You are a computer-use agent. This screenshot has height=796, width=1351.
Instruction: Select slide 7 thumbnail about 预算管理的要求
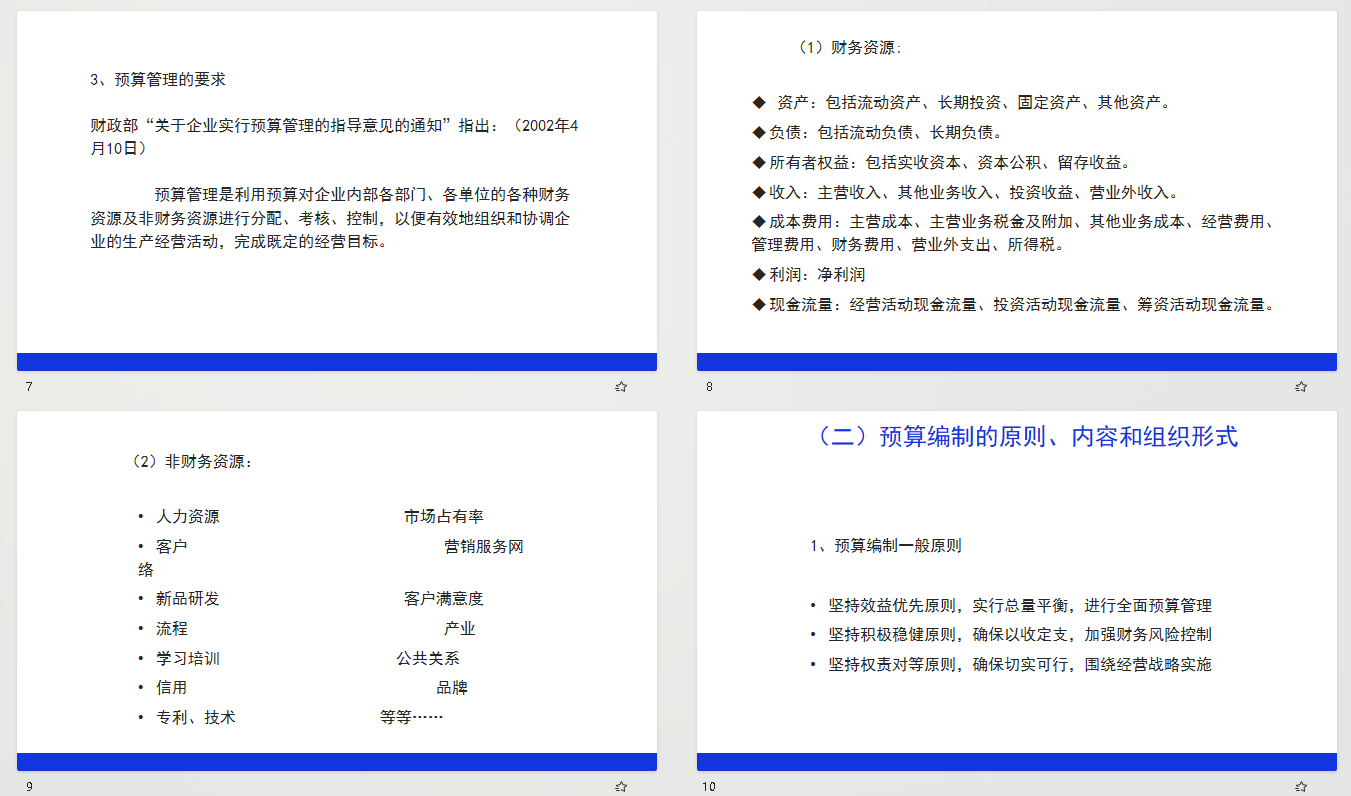tap(337, 191)
